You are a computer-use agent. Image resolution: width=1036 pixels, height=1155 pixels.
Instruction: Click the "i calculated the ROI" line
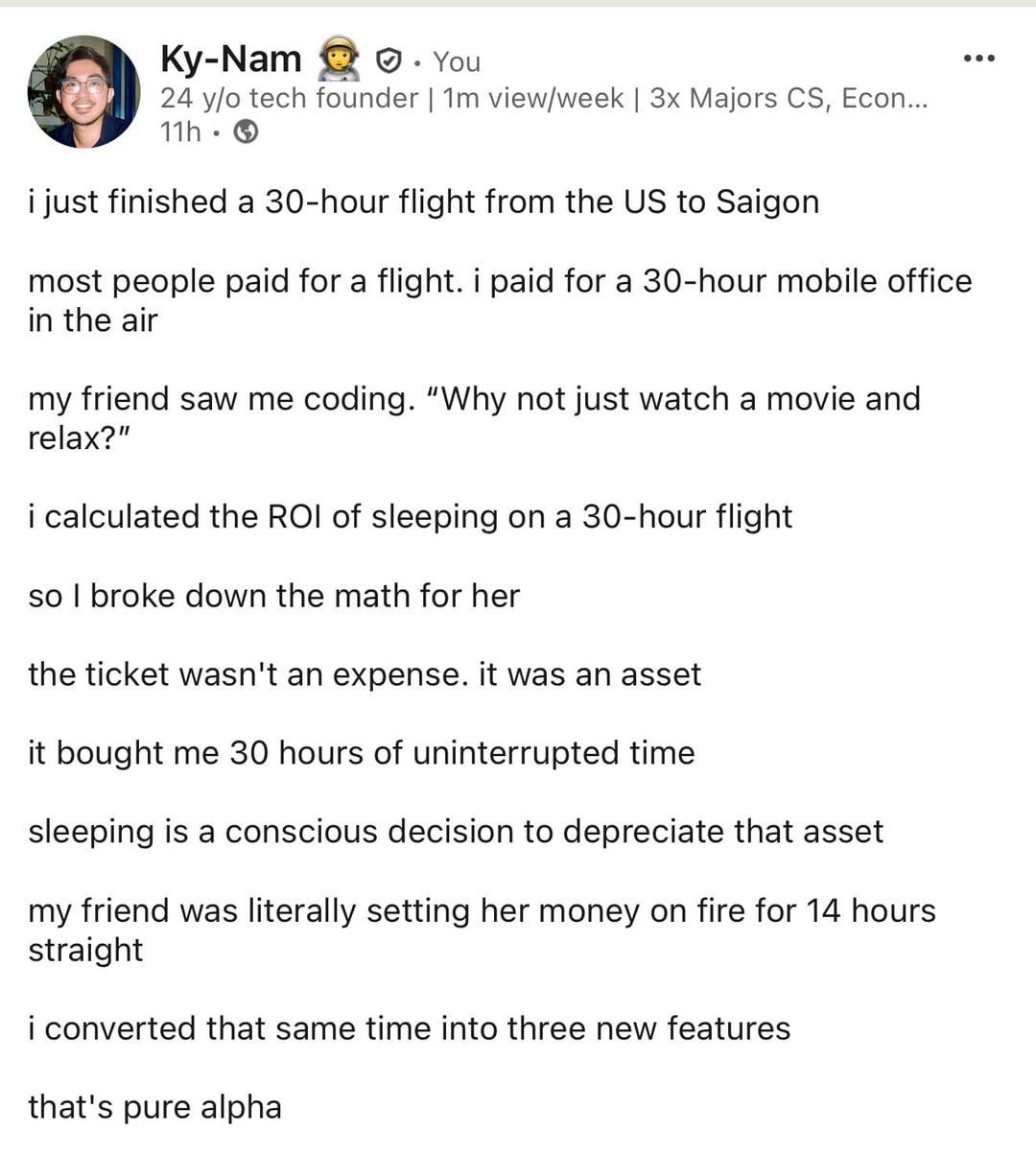[410, 517]
